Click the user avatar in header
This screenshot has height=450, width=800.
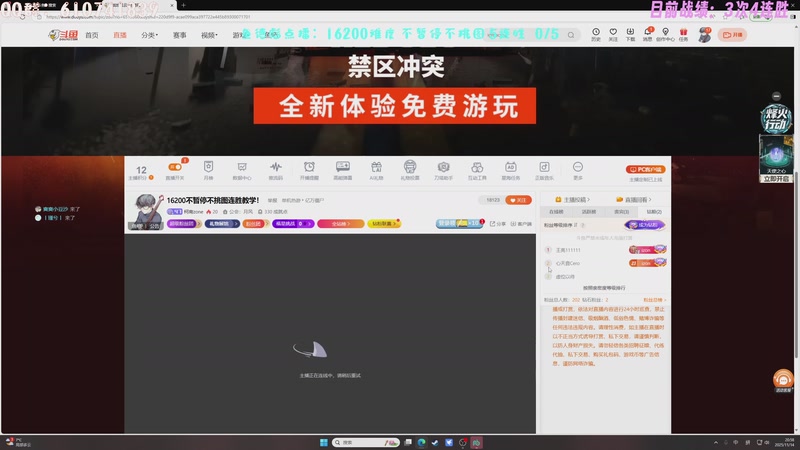coord(705,35)
